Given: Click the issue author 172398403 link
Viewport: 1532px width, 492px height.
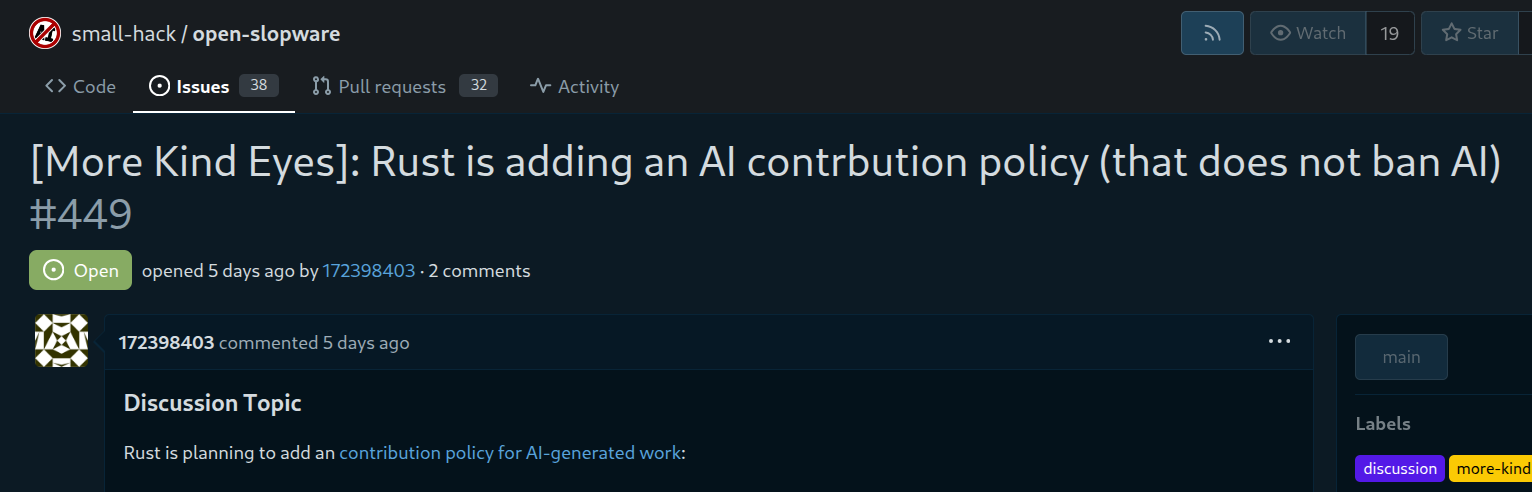Looking at the screenshot, I should 368,271.
